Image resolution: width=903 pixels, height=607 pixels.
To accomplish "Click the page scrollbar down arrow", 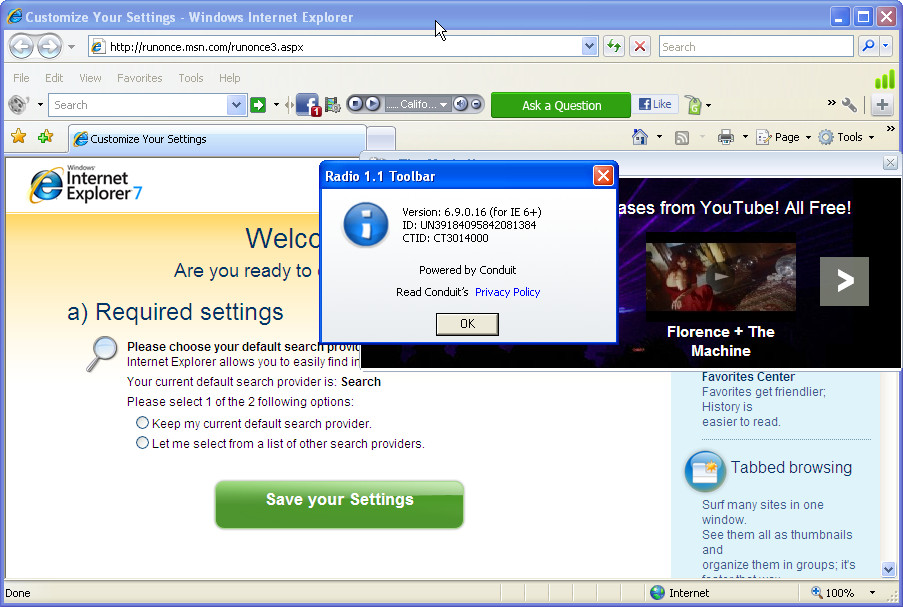I will pos(888,570).
